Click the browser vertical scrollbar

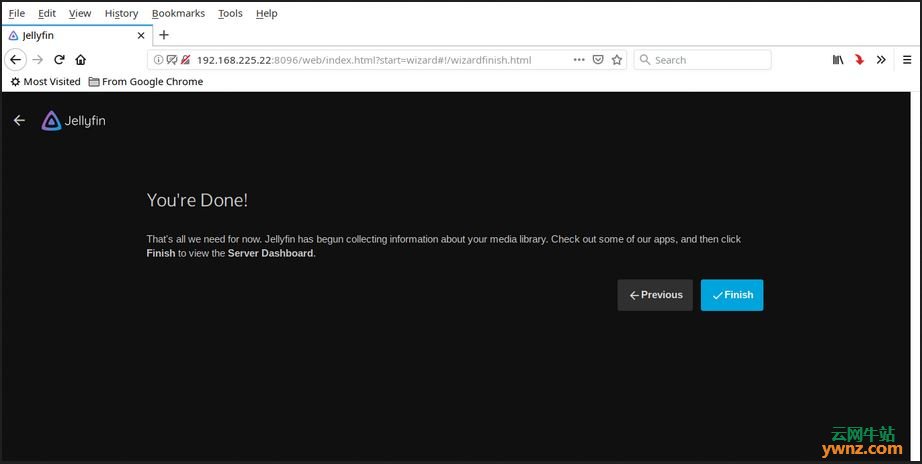[x=916, y=276]
